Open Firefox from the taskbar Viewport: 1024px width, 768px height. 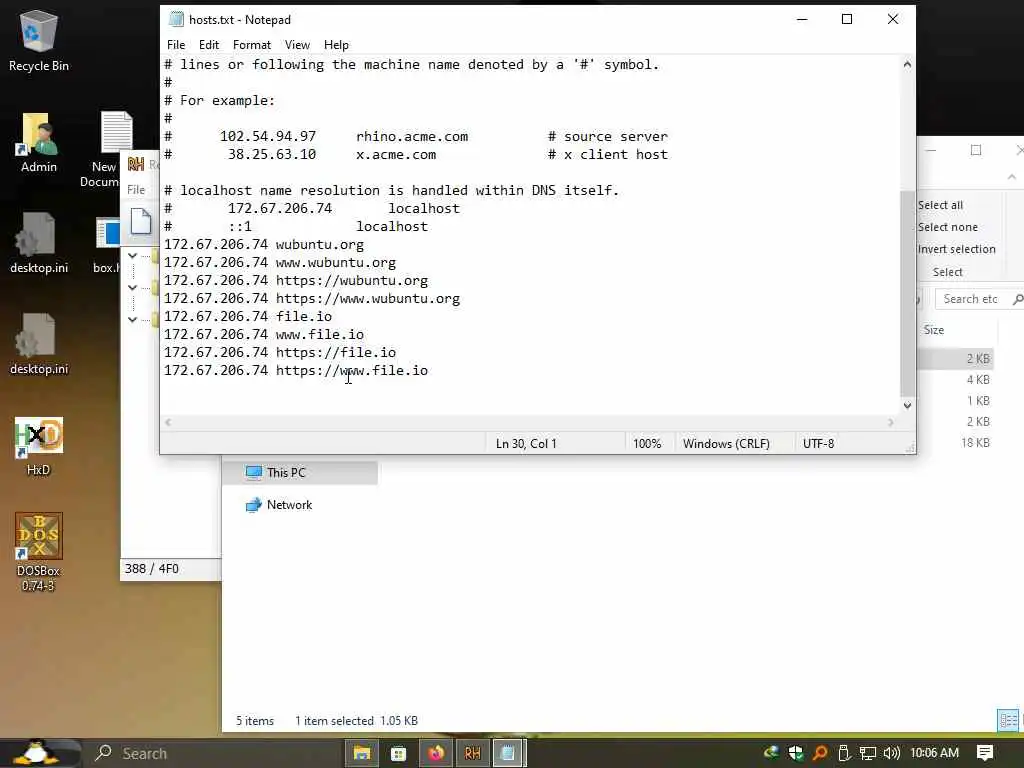[x=436, y=753]
